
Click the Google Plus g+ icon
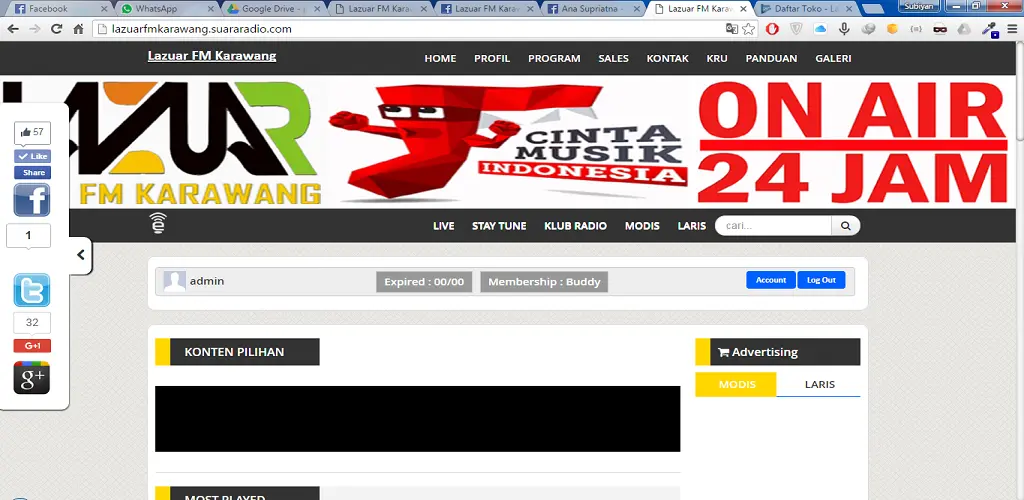click(32, 377)
